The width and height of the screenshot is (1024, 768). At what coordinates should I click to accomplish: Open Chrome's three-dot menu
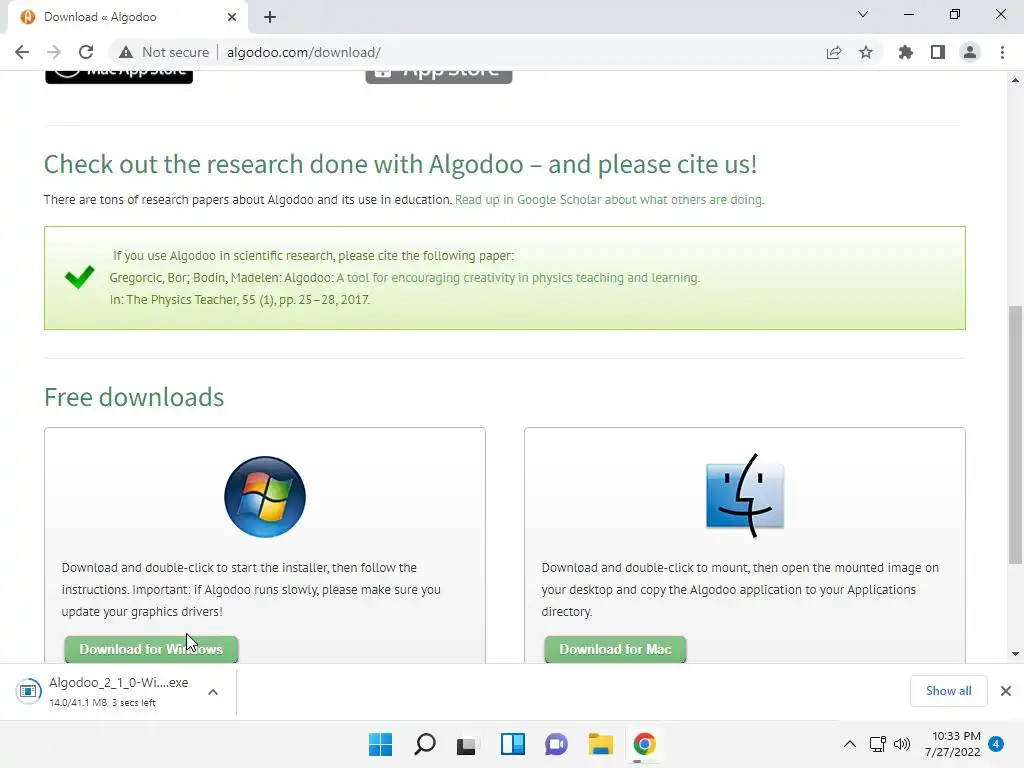click(x=1002, y=52)
